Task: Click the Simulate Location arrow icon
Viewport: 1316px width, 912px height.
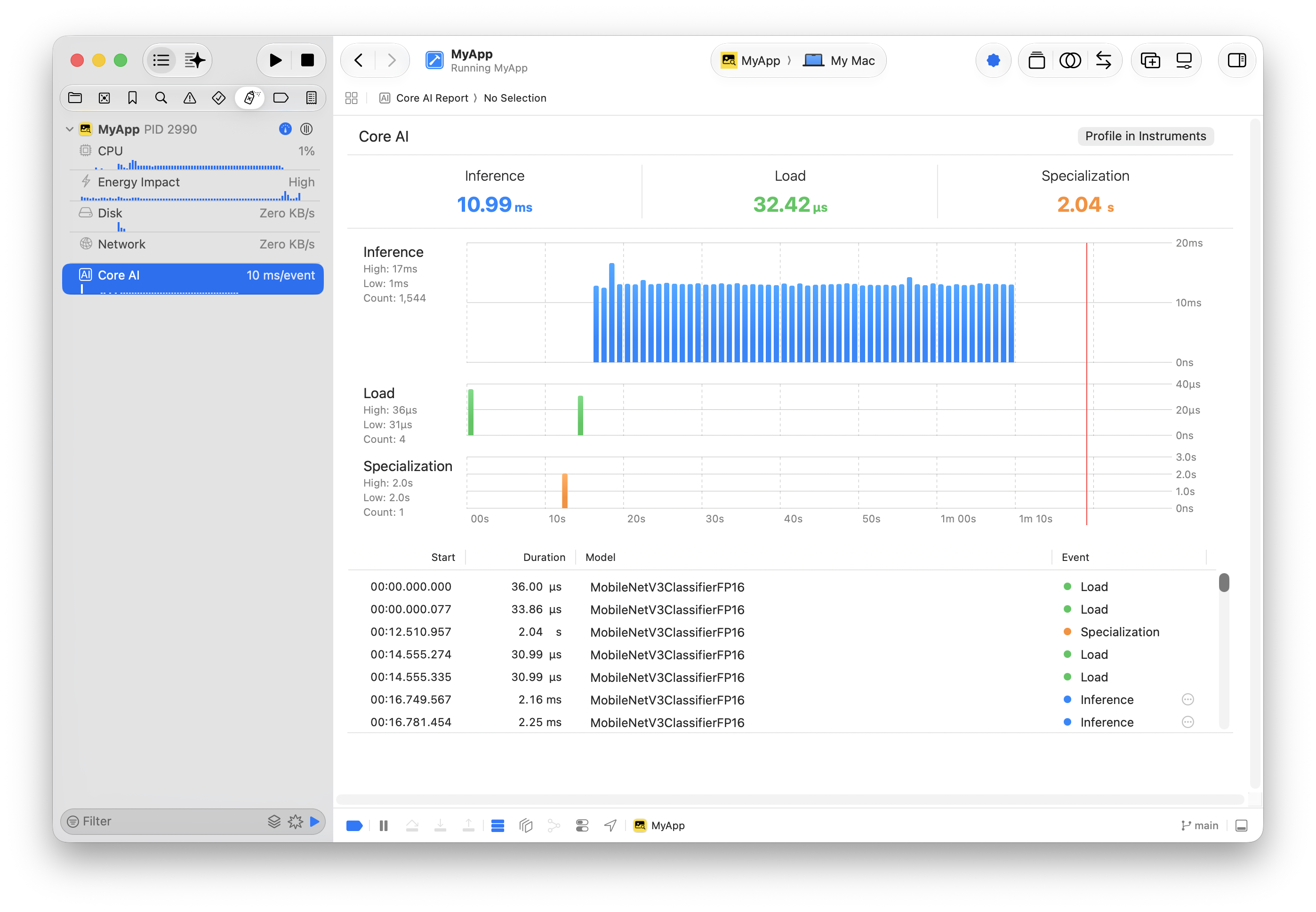Action: click(610, 826)
